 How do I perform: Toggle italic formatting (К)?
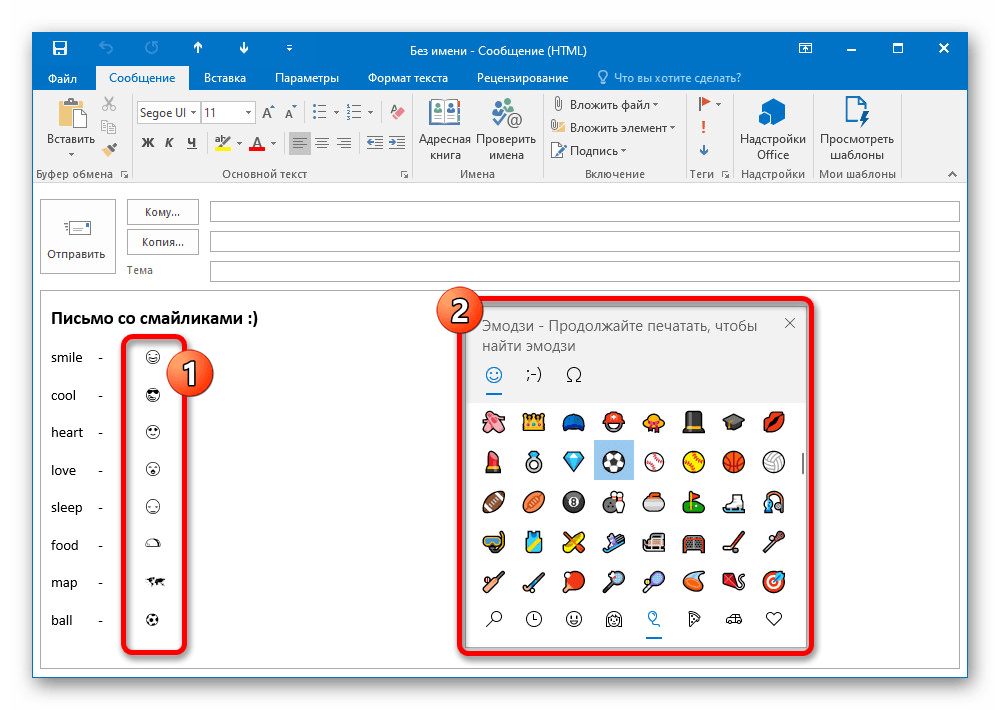pyautogui.click(x=169, y=143)
